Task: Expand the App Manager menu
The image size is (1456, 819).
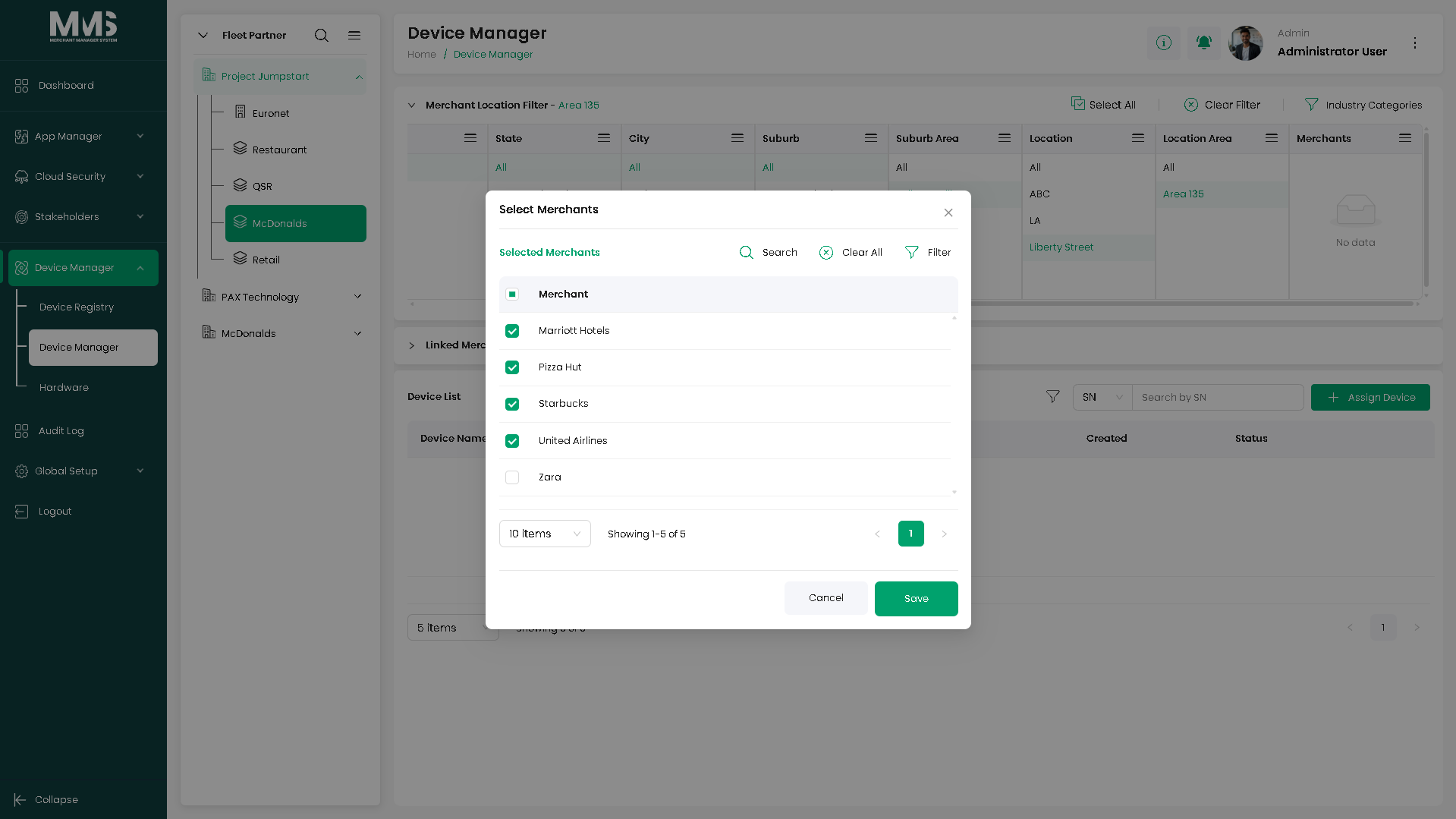Action: [140, 137]
